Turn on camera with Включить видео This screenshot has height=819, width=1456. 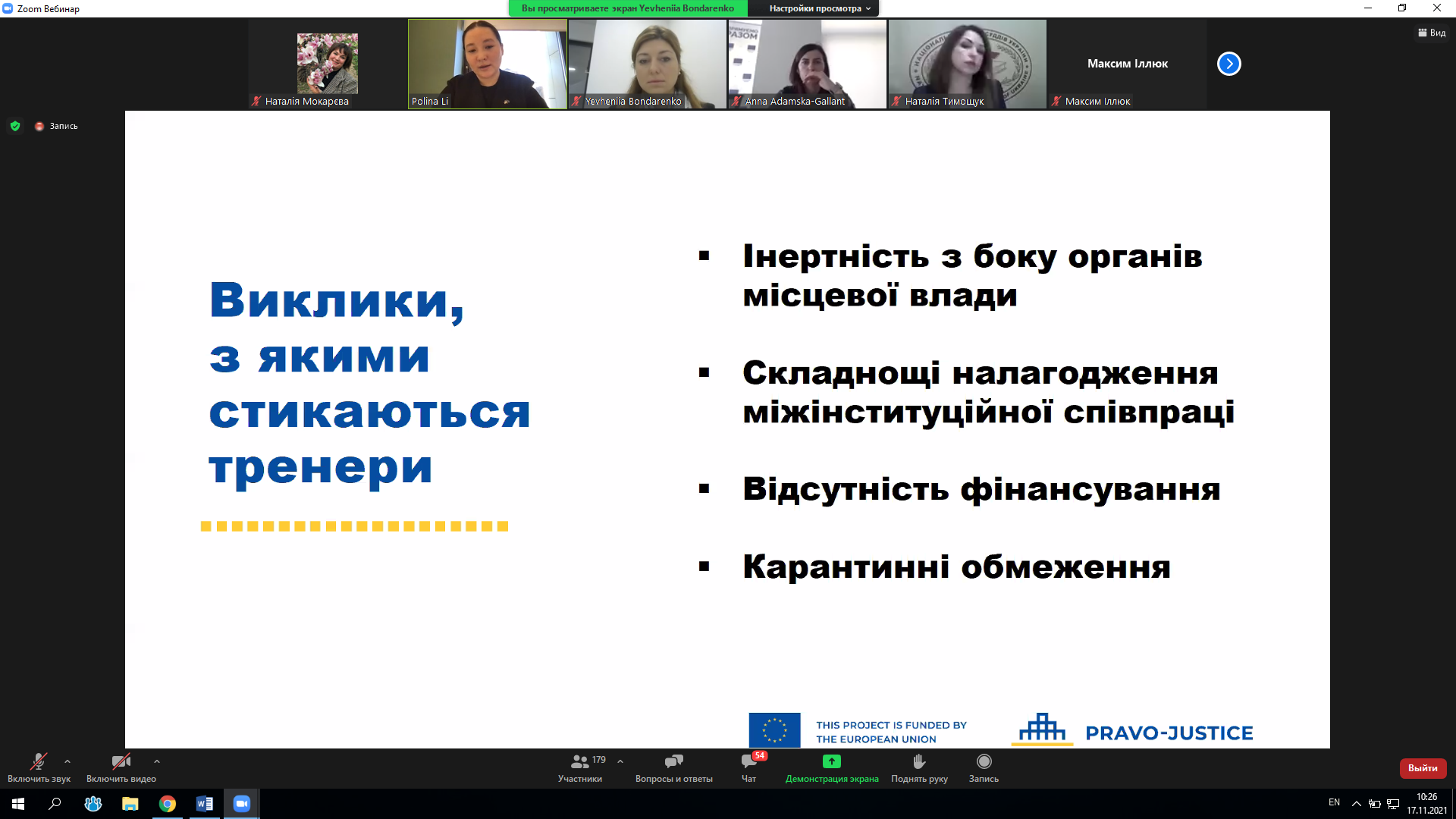pyautogui.click(x=121, y=761)
